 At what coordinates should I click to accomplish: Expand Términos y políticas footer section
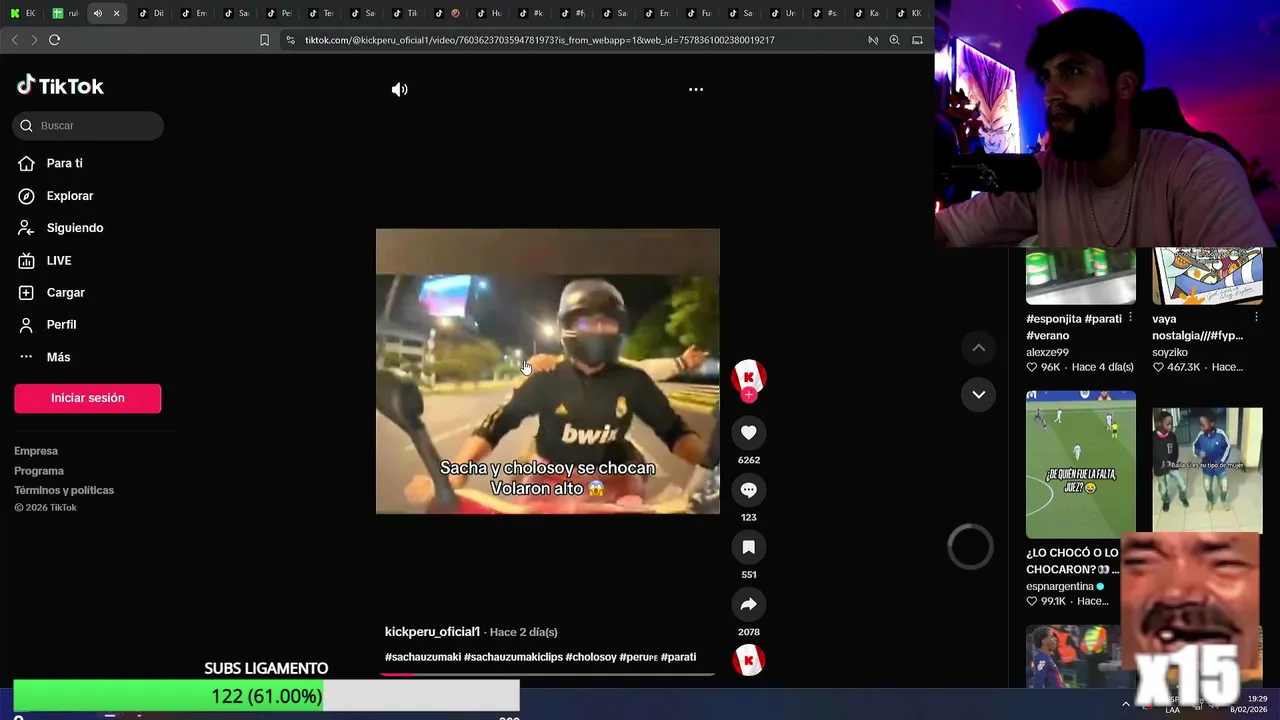64,490
